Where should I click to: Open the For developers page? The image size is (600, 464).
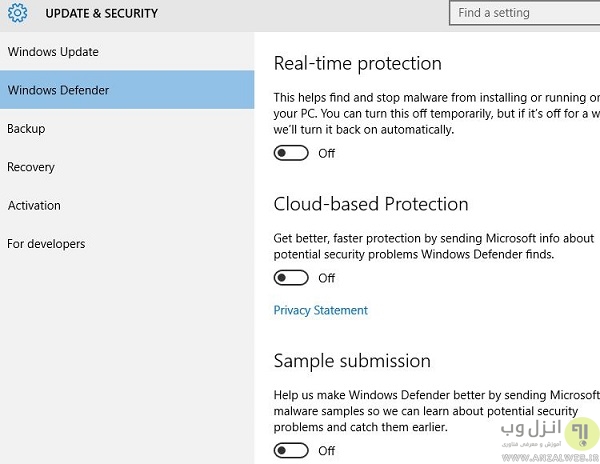(x=46, y=244)
